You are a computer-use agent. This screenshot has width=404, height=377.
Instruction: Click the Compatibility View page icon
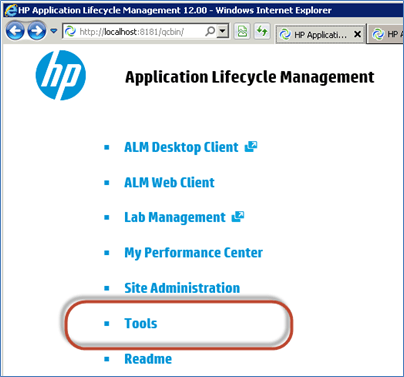pyautogui.click(x=242, y=32)
